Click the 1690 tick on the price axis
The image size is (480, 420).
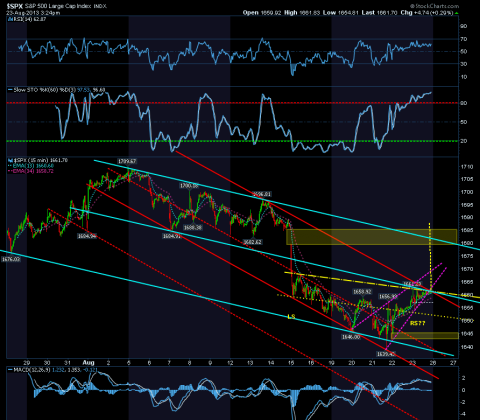pos(467,217)
